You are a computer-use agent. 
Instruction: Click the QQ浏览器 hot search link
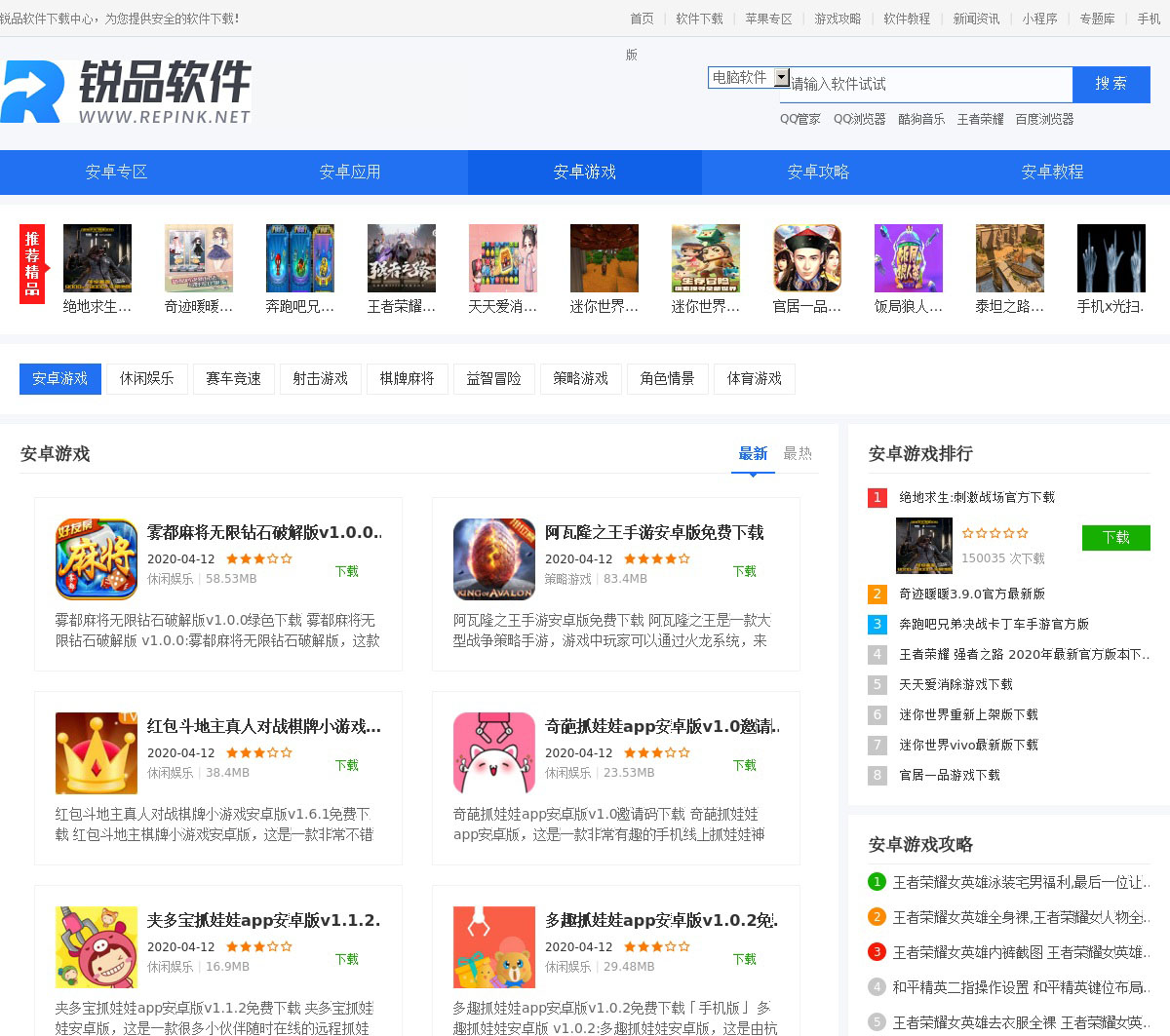coord(860,119)
